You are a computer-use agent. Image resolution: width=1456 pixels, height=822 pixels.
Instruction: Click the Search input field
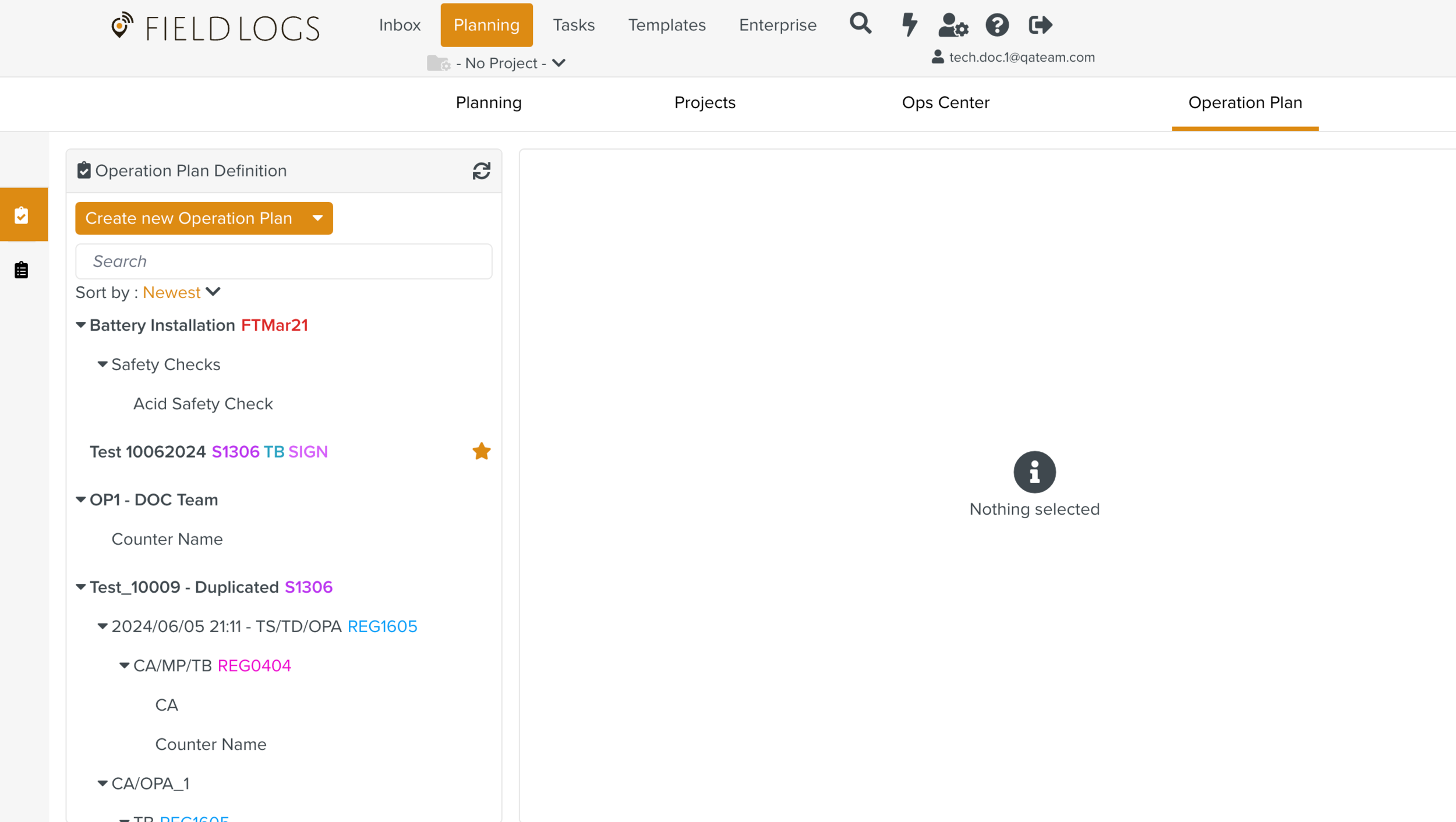(284, 261)
